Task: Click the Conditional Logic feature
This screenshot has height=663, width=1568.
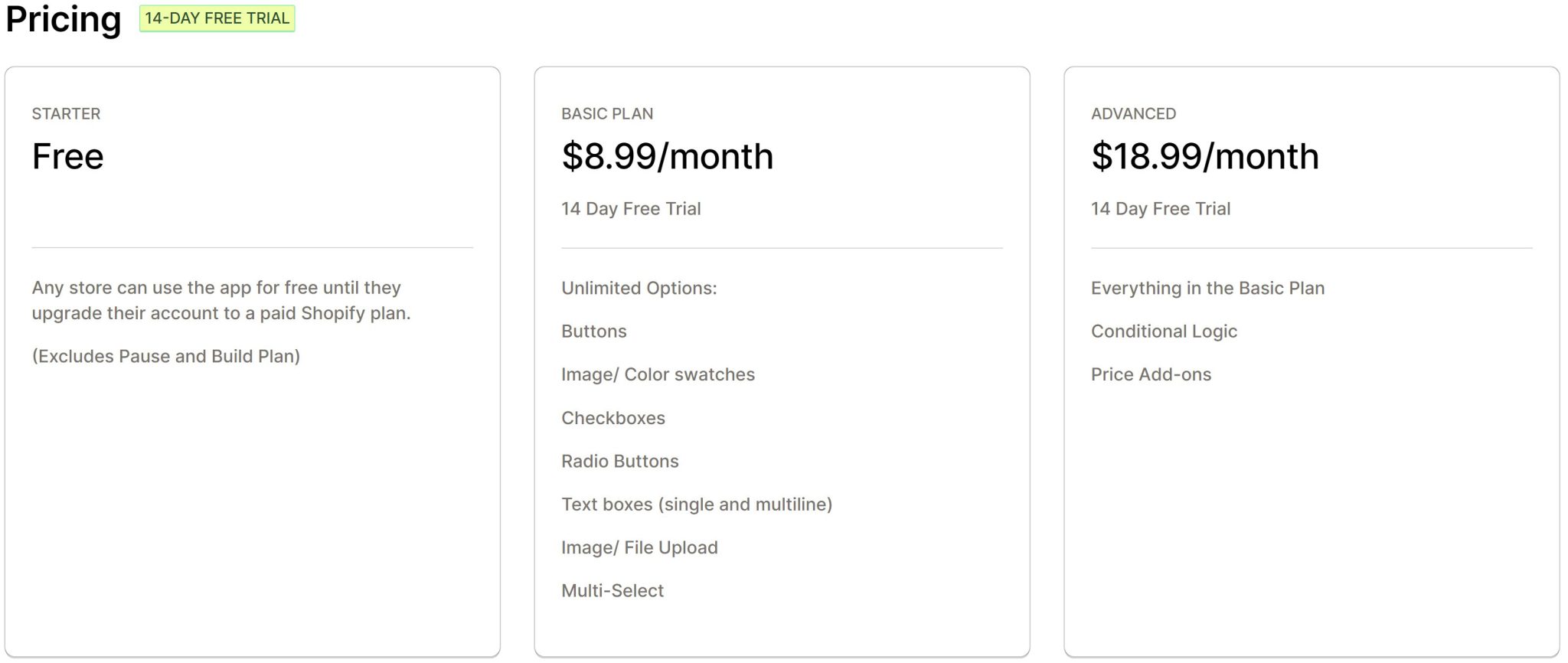Action: tap(1164, 331)
